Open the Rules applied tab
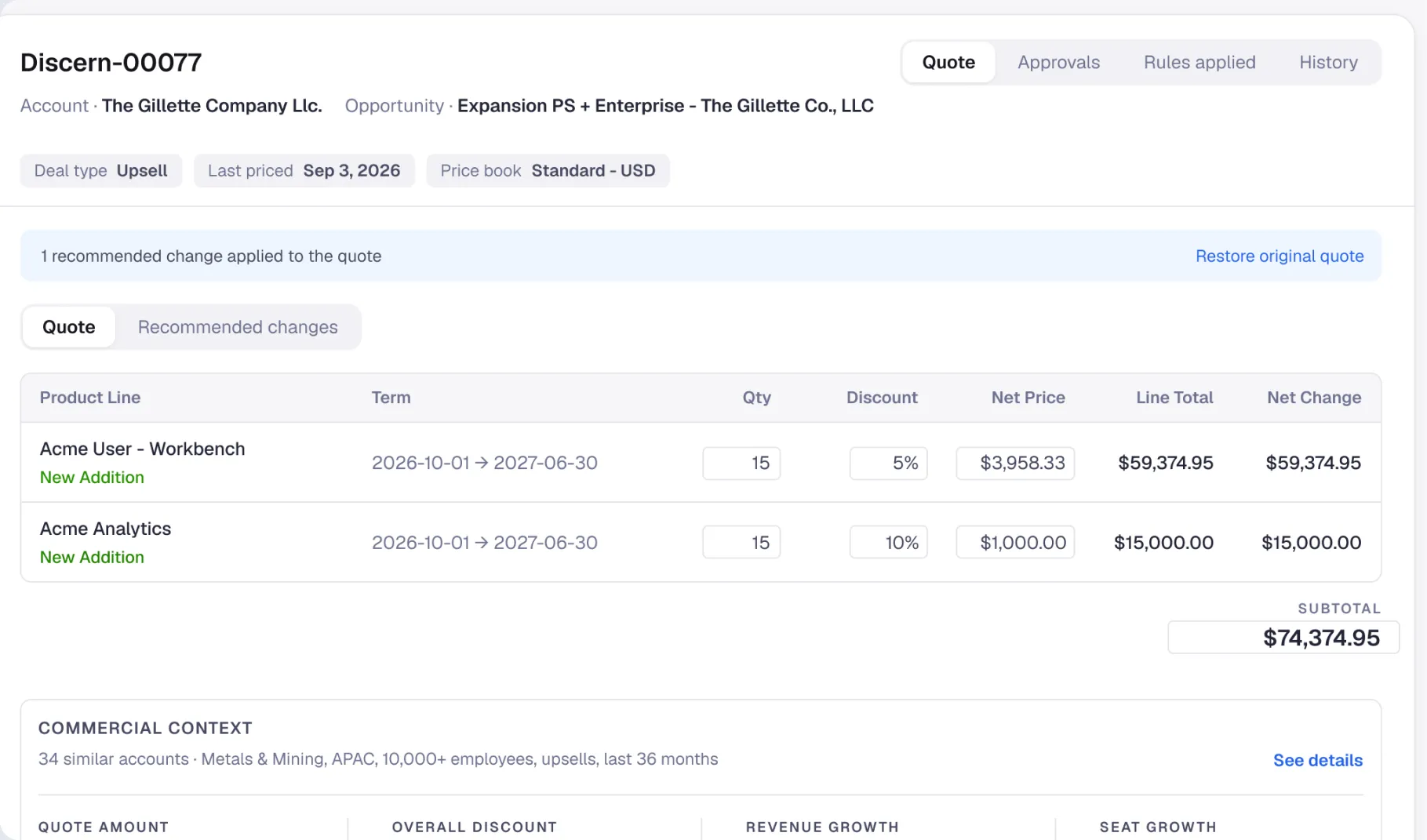This screenshot has width=1427, height=840. 1199,62
